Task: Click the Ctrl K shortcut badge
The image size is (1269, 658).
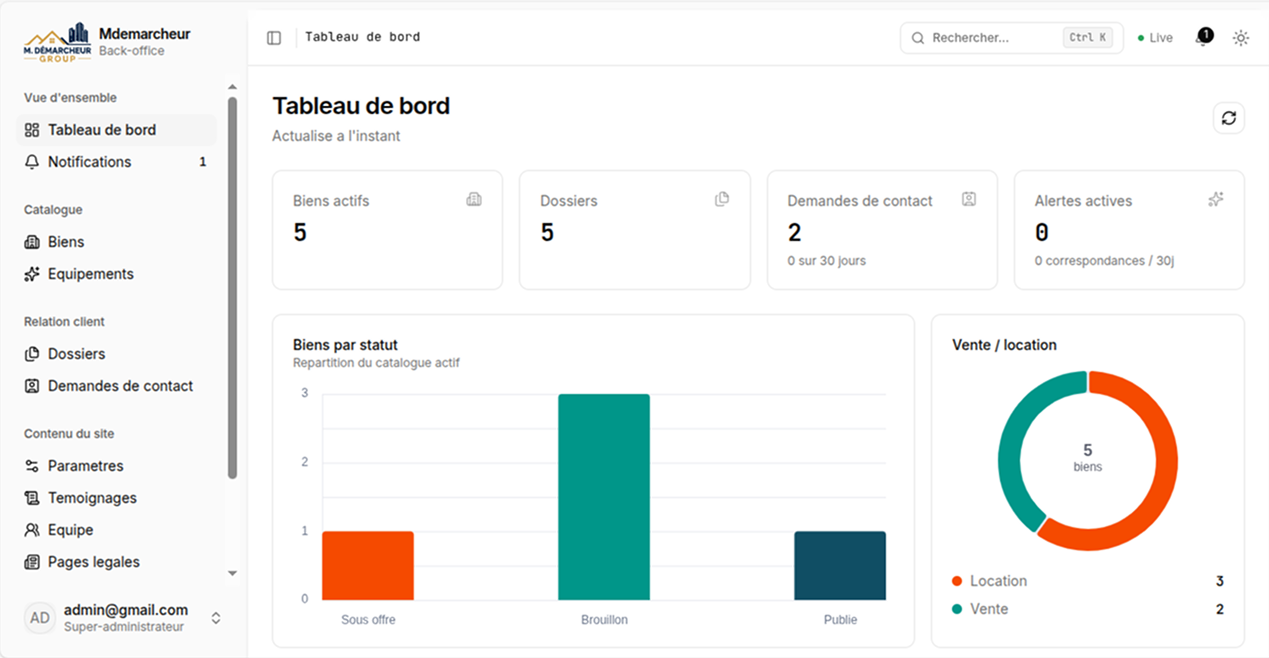Action: click(1088, 38)
